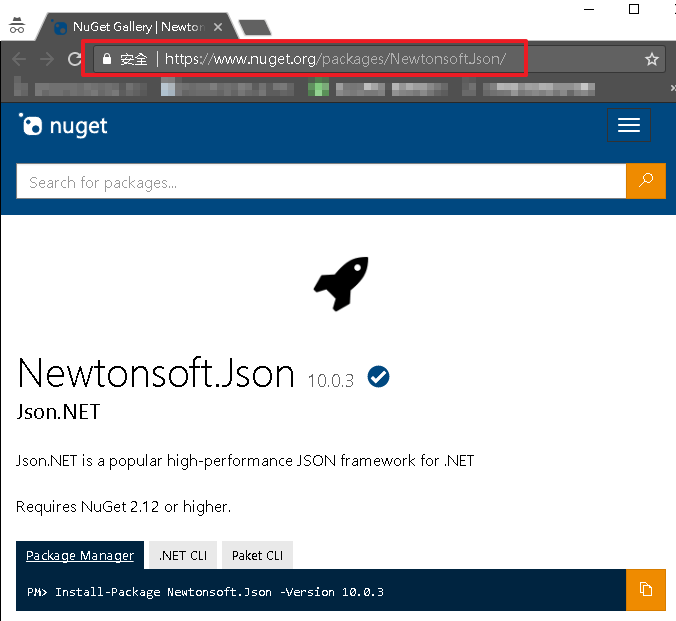Close the NuGet Gallery tab
Image resolution: width=676 pixels, height=621 pixels.
(218, 27)
